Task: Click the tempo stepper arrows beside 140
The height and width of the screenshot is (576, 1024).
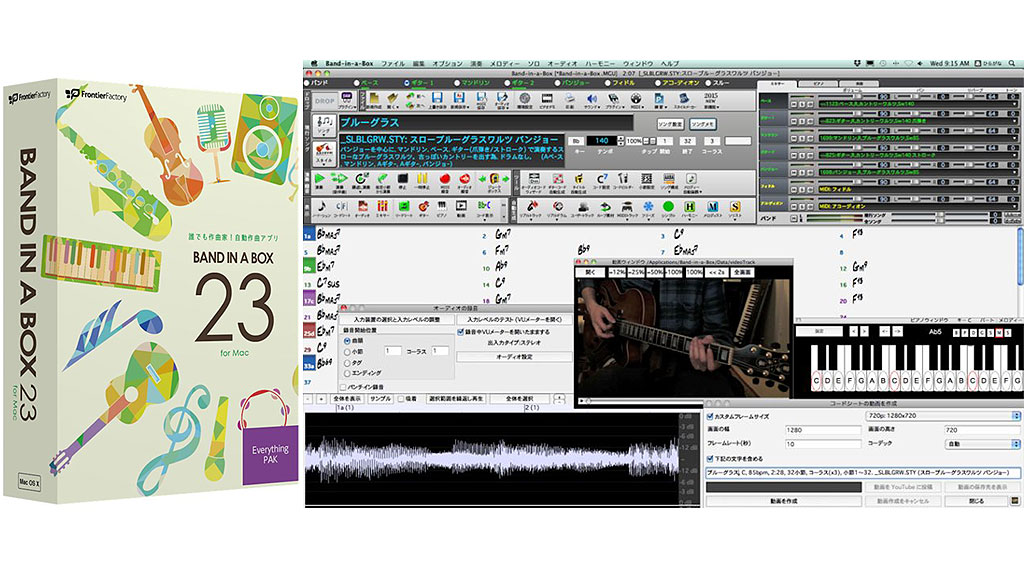Action: click(x=620, y=141)
